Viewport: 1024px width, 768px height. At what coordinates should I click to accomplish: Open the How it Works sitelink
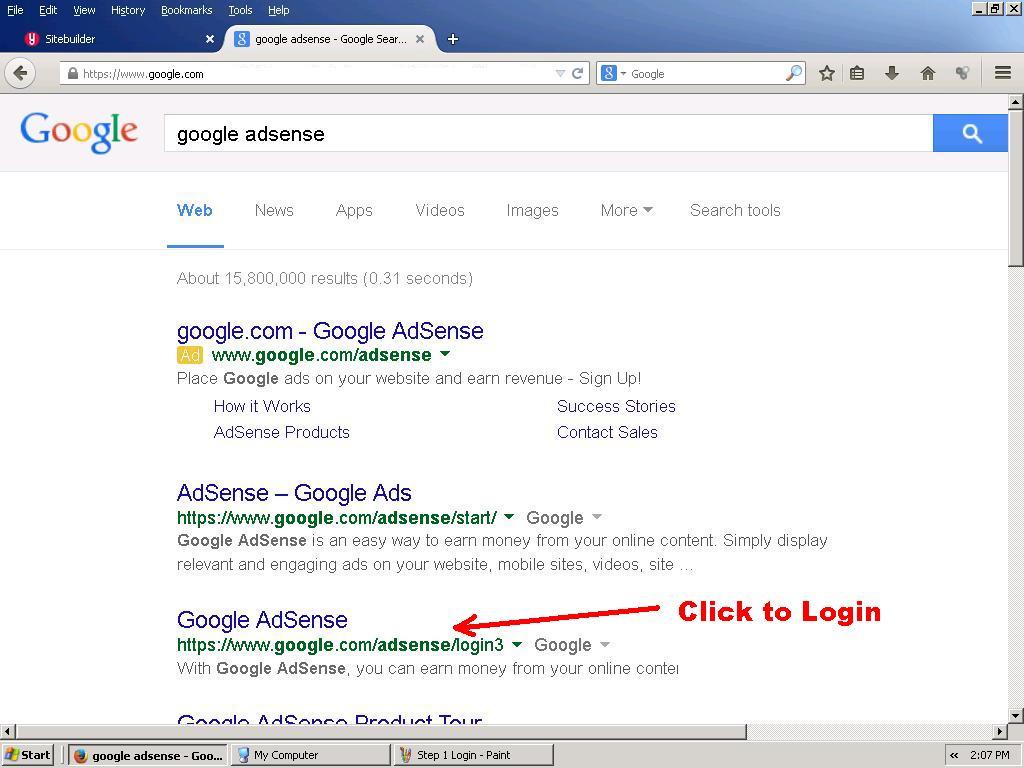(262, 406)
